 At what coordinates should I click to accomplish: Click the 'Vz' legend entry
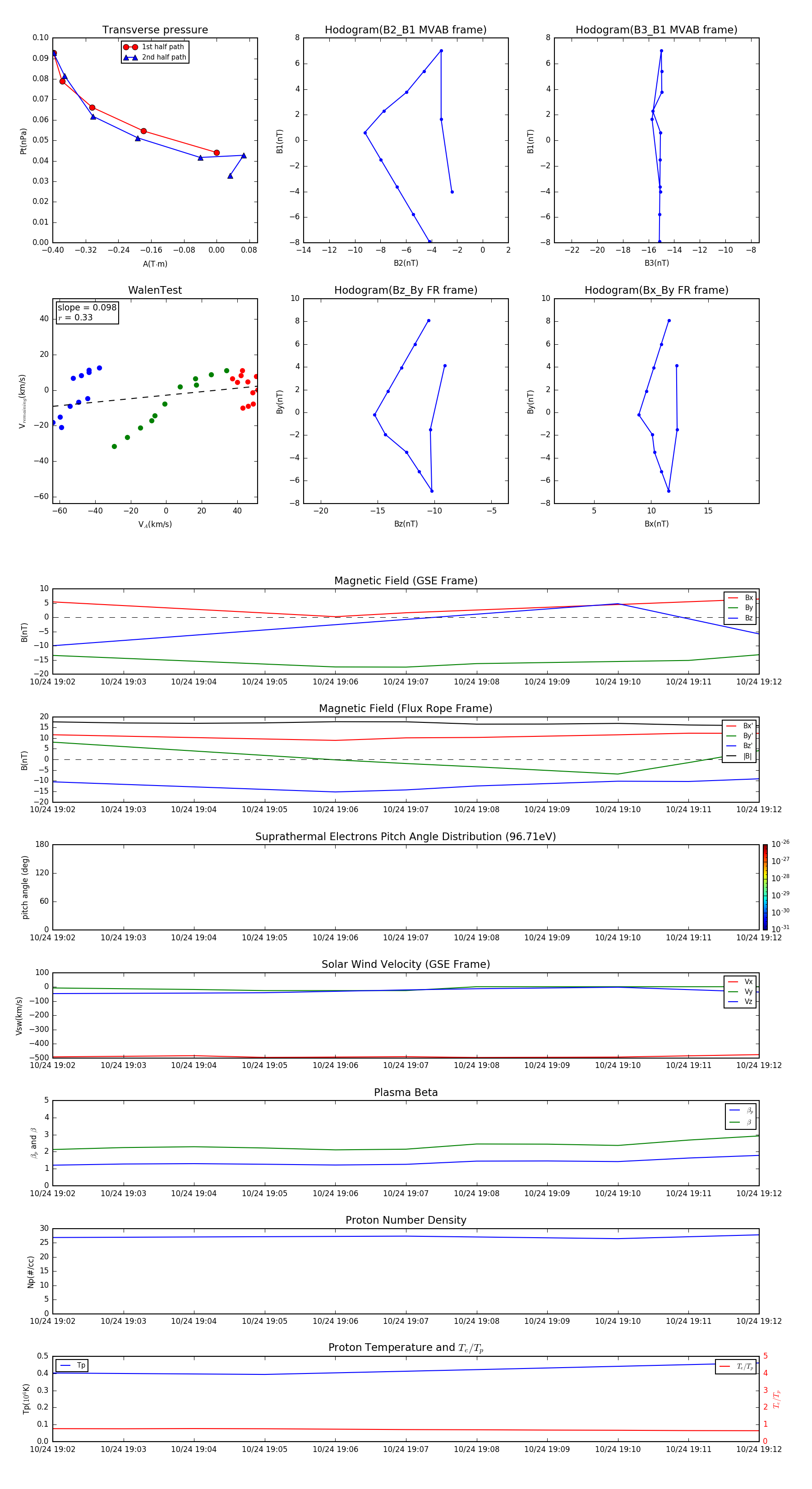(741, 1002)
